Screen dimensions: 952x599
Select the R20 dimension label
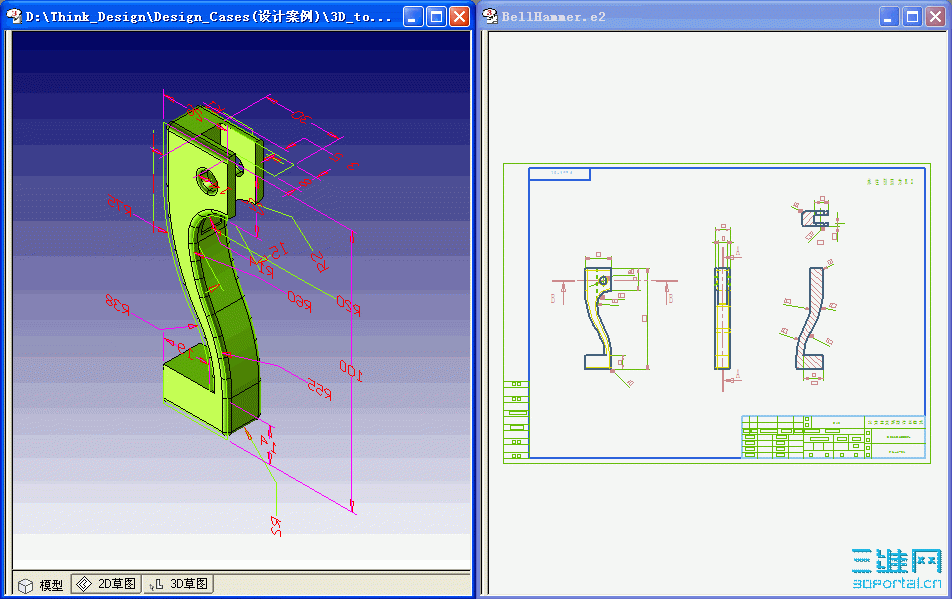(348, 305)
